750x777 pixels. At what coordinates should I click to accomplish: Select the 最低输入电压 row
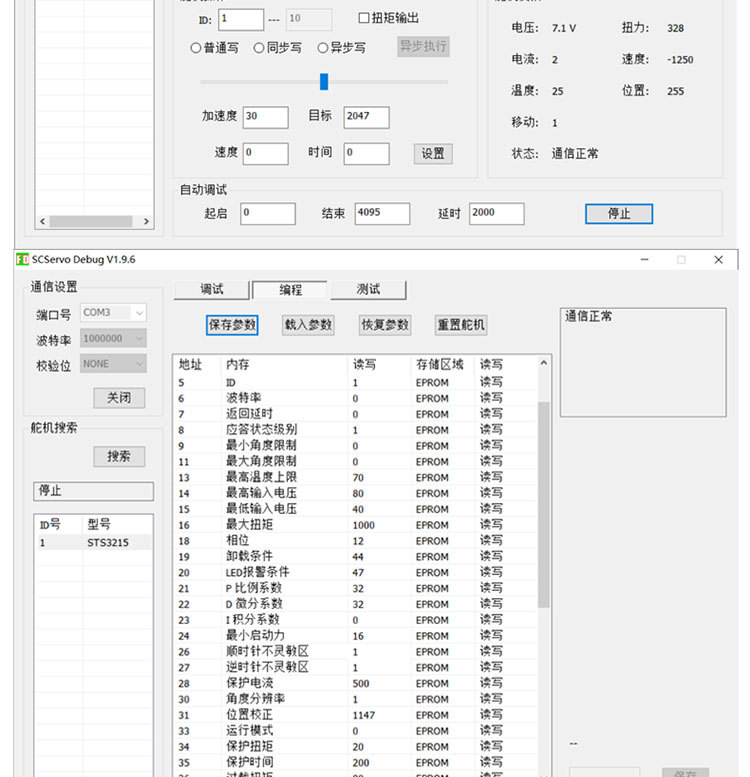click(356, 509)
